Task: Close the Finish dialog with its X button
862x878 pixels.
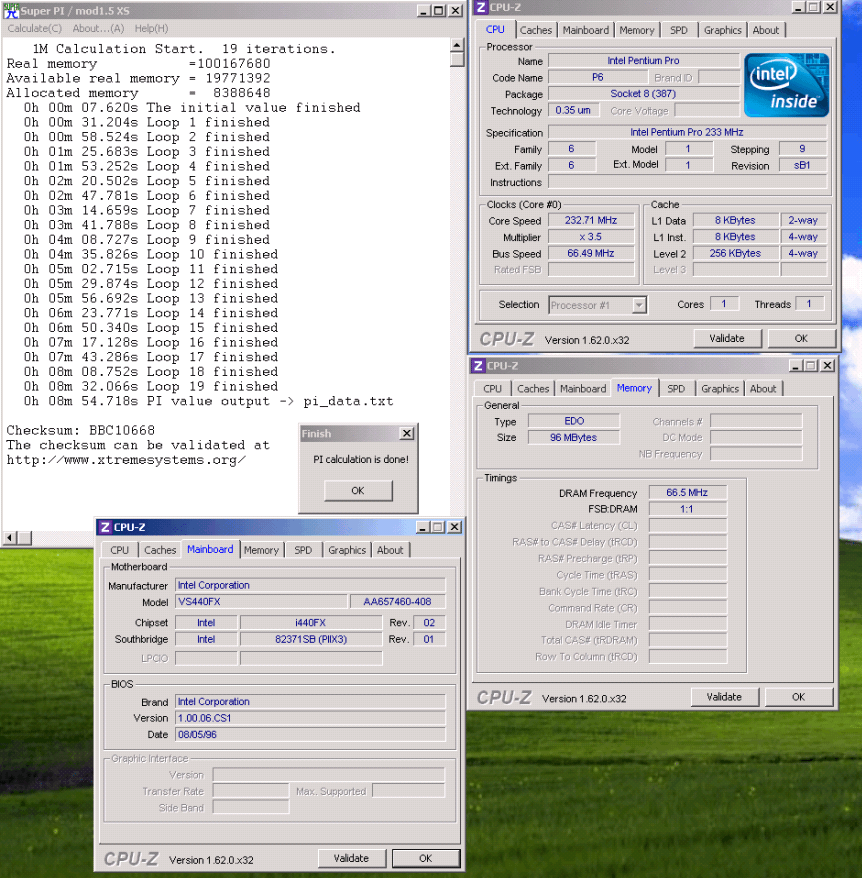Action: [x=405, y=434]
